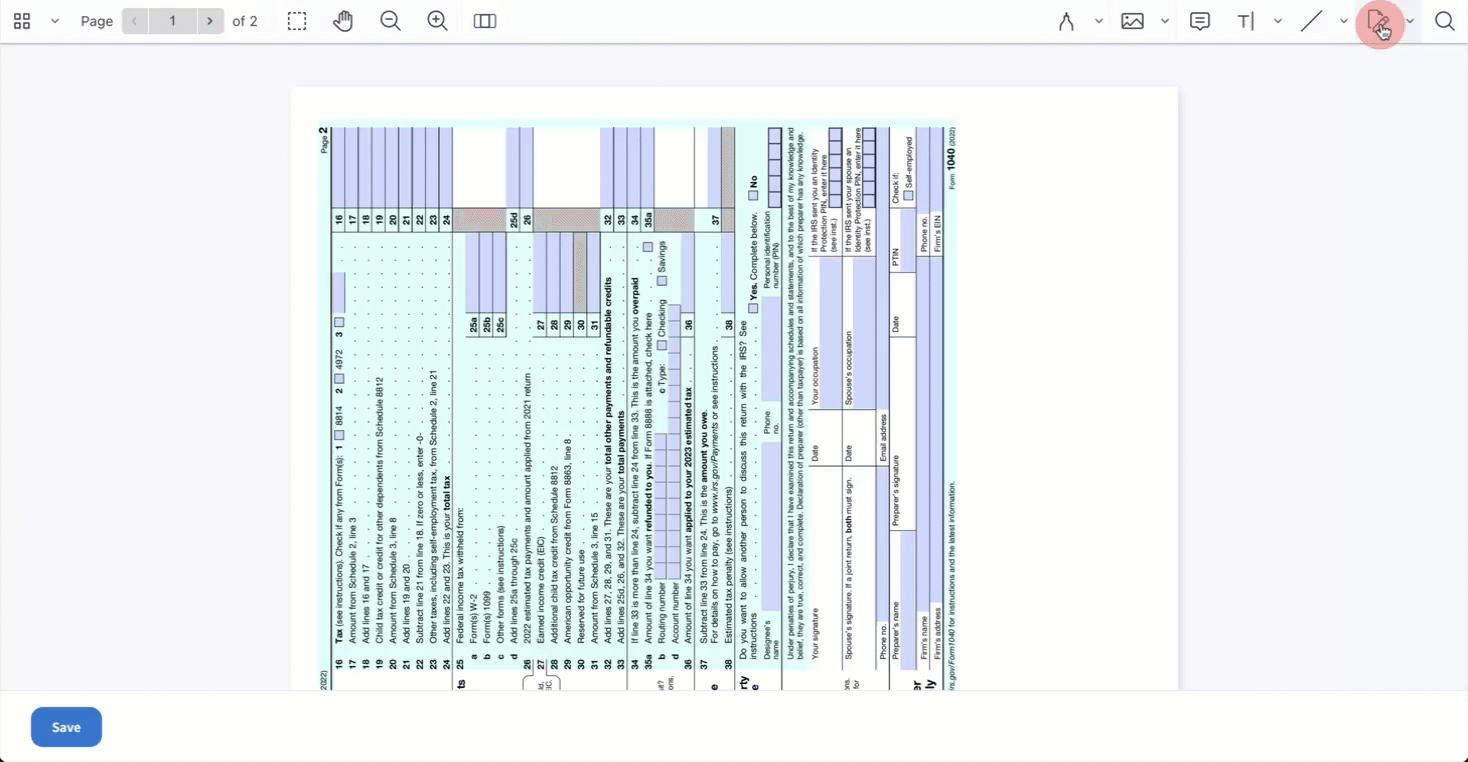
Task: Tick the Self-employed checkbox
Action: click(908, 196)
